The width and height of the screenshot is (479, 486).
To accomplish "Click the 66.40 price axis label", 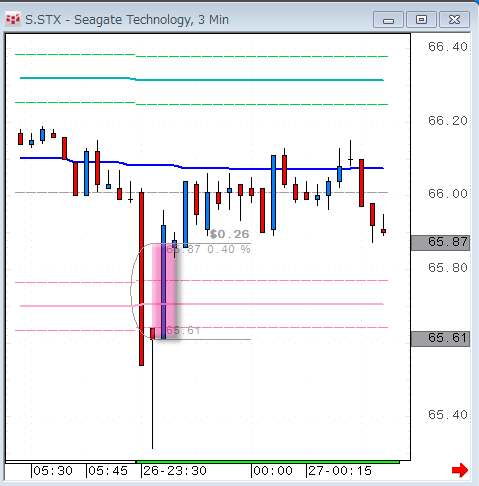I will tap(448, 47).
